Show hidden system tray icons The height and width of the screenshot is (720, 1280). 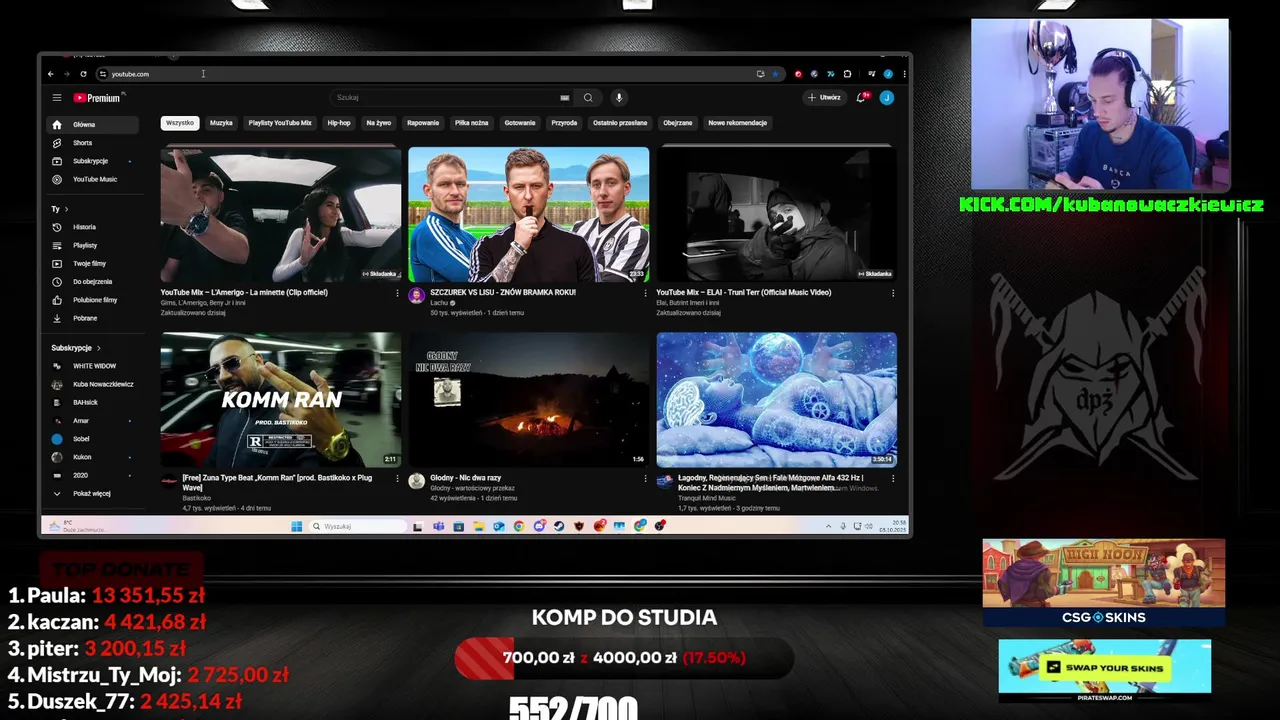pos(828,526)
